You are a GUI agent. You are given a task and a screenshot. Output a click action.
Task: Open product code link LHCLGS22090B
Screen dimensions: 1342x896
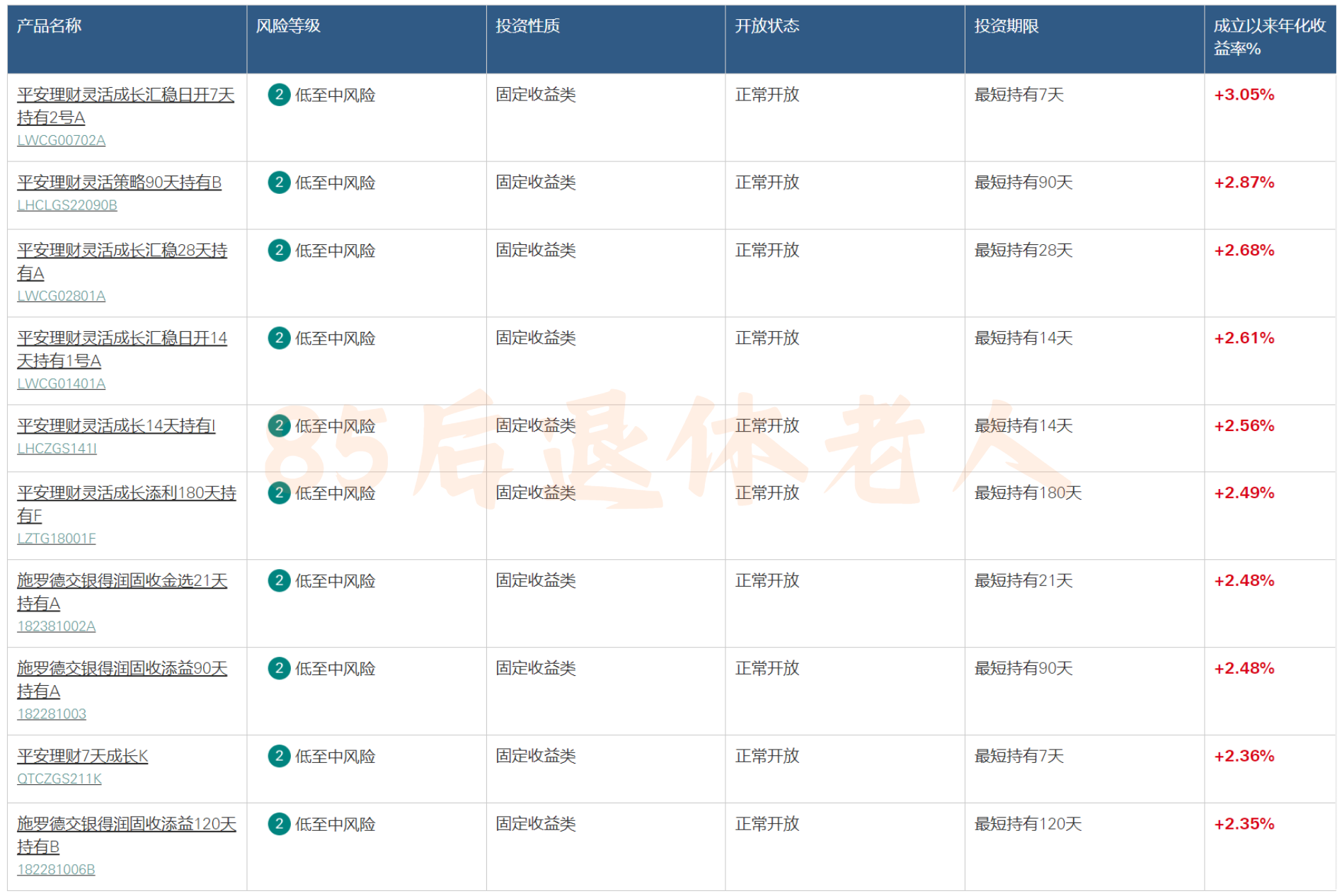(67, 205)
